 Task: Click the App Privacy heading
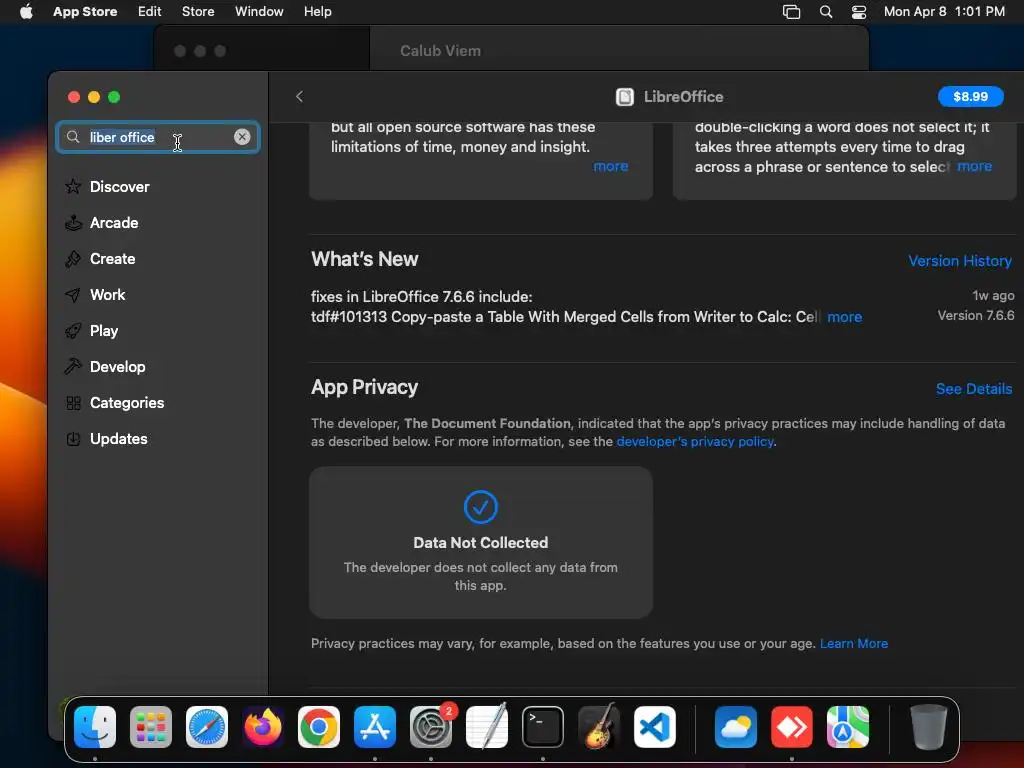[x=364, y=387]
